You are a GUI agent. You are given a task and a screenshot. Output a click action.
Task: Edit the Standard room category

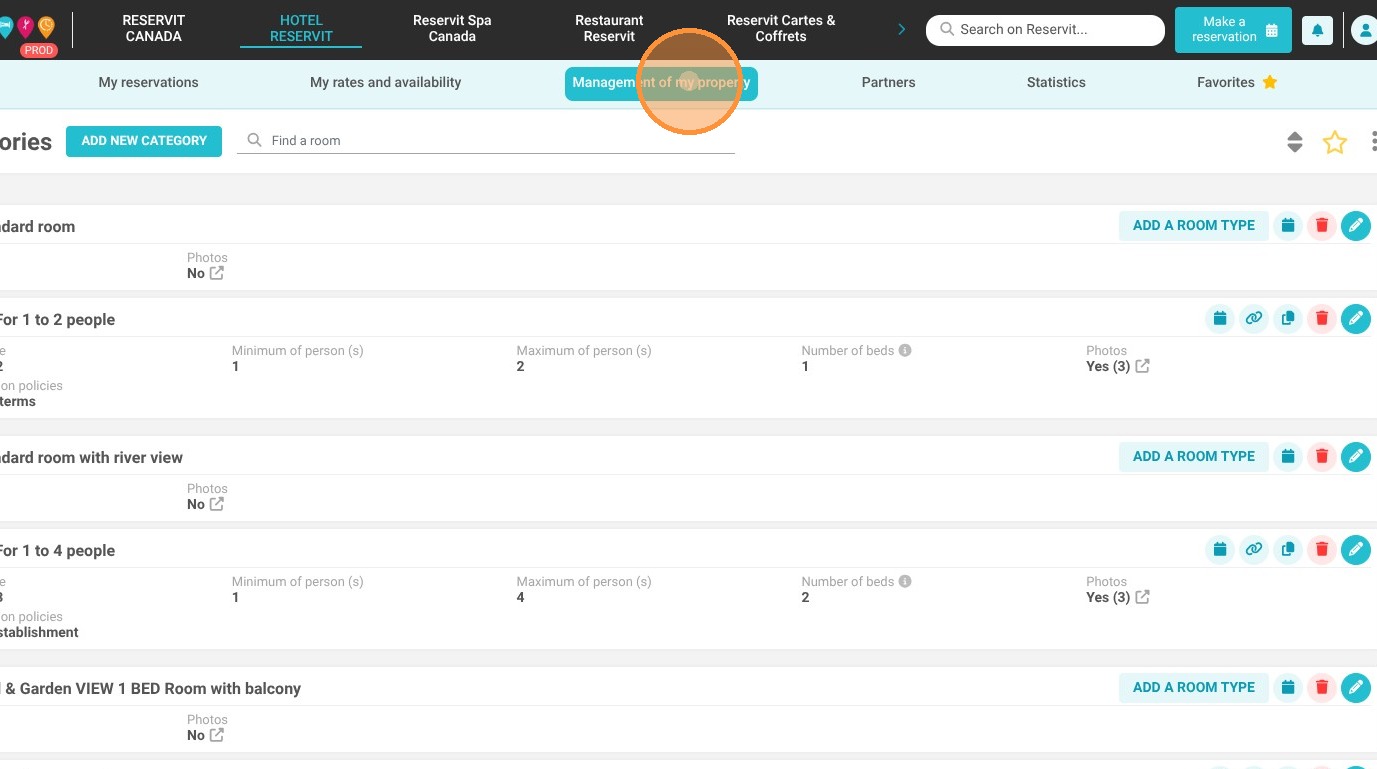[x=1356, y=226]
